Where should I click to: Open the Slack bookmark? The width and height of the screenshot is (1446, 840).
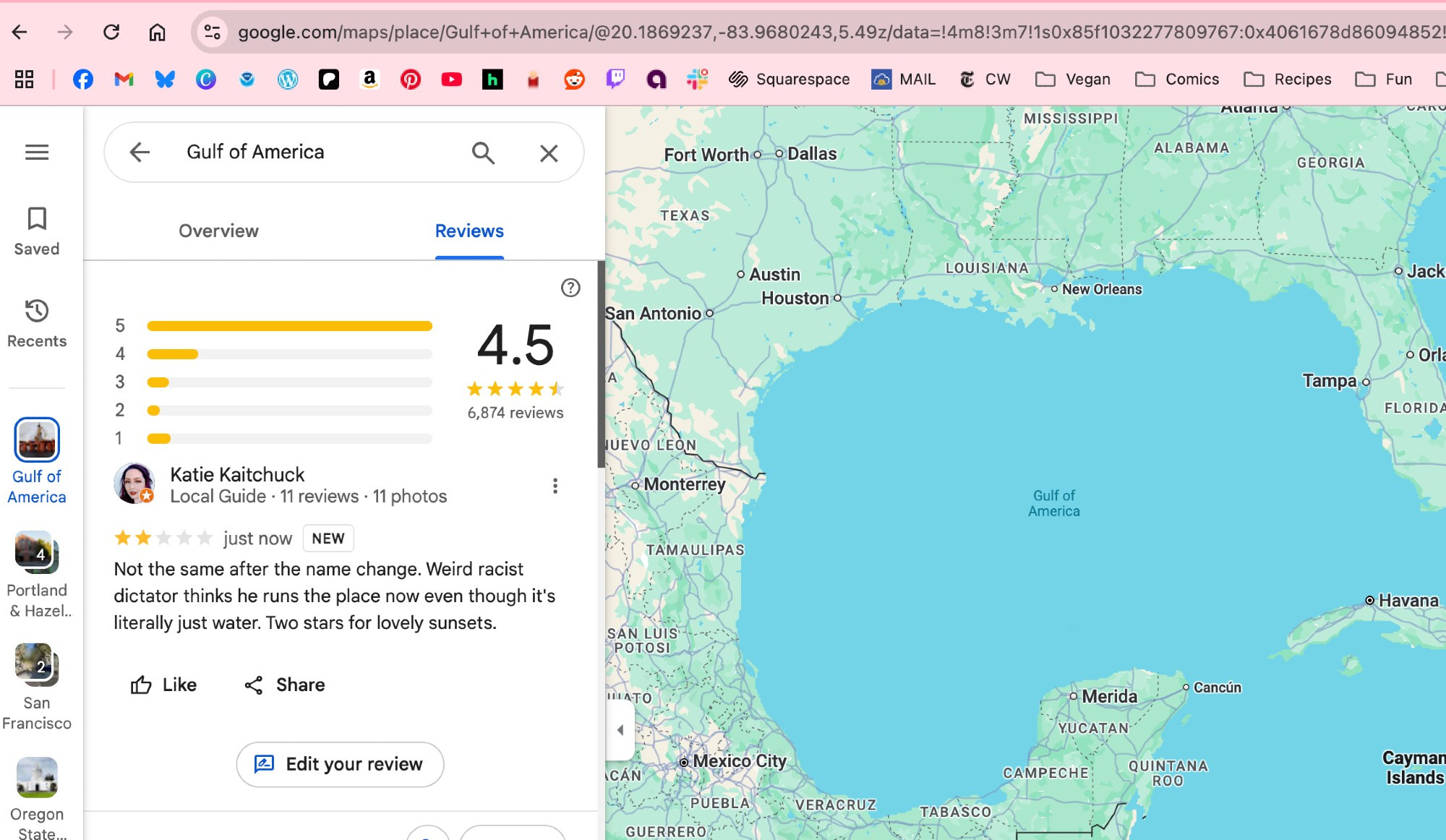pos(698,80)
